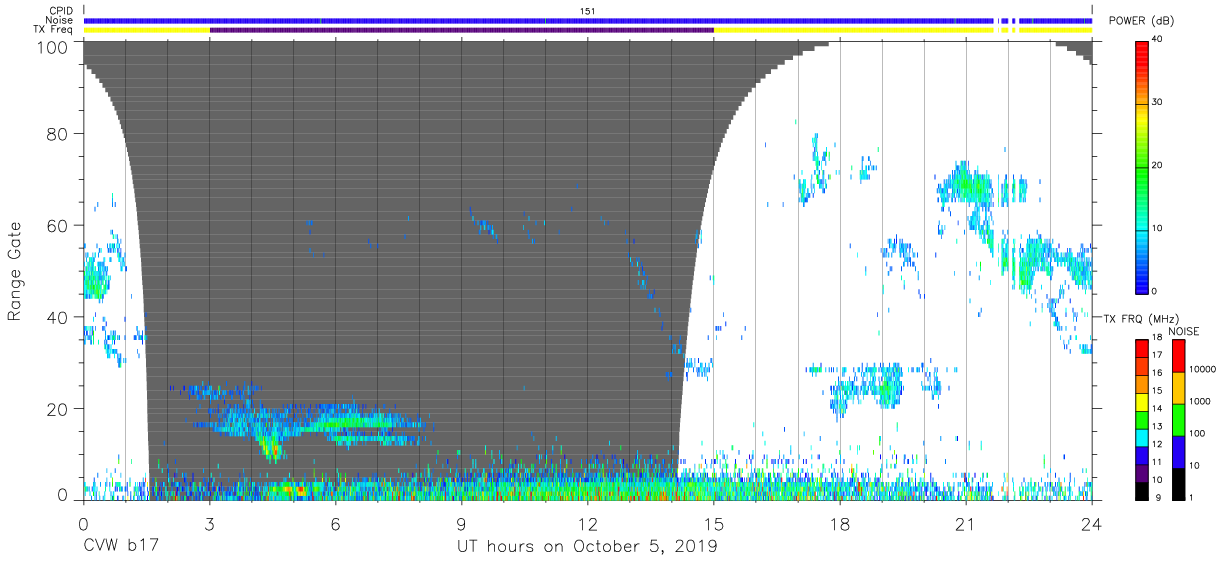
Task: Click noise legend label '1000'
Action: point(1199,400)
